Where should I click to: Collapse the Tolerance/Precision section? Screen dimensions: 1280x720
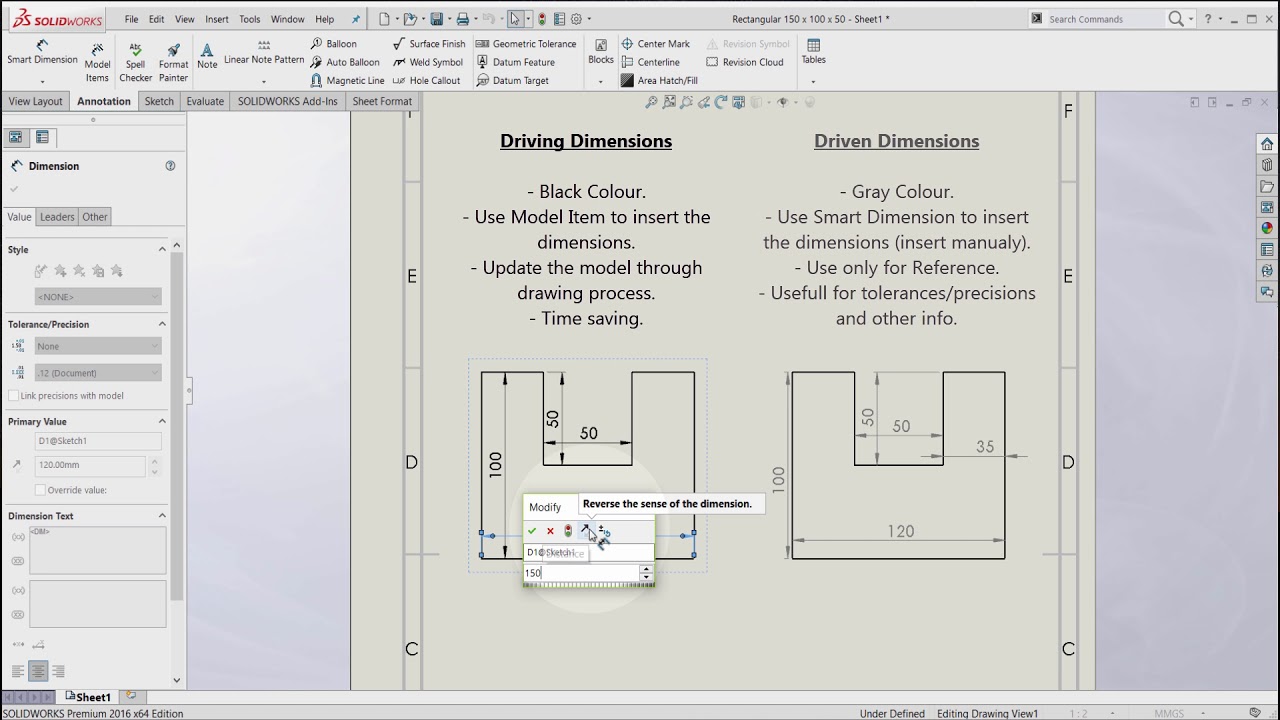click(162, 324)
